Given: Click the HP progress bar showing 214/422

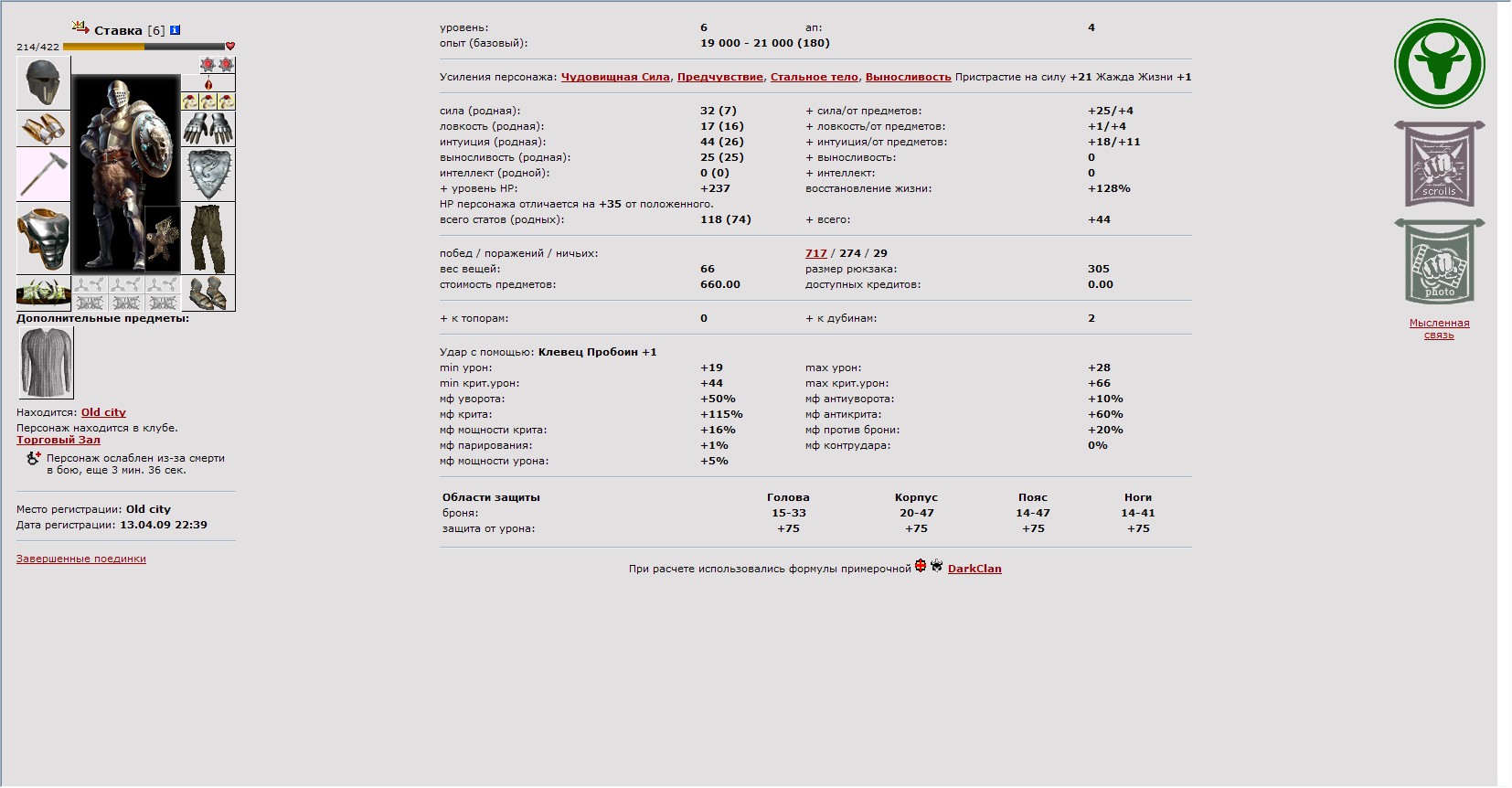Looking at the screenshot, I should pyautogui.click(x=144, y=46).
